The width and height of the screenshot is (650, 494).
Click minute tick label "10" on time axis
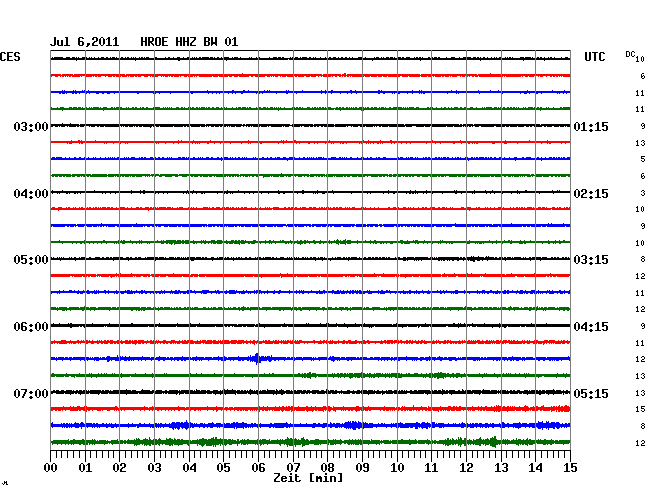coord(397,467)
